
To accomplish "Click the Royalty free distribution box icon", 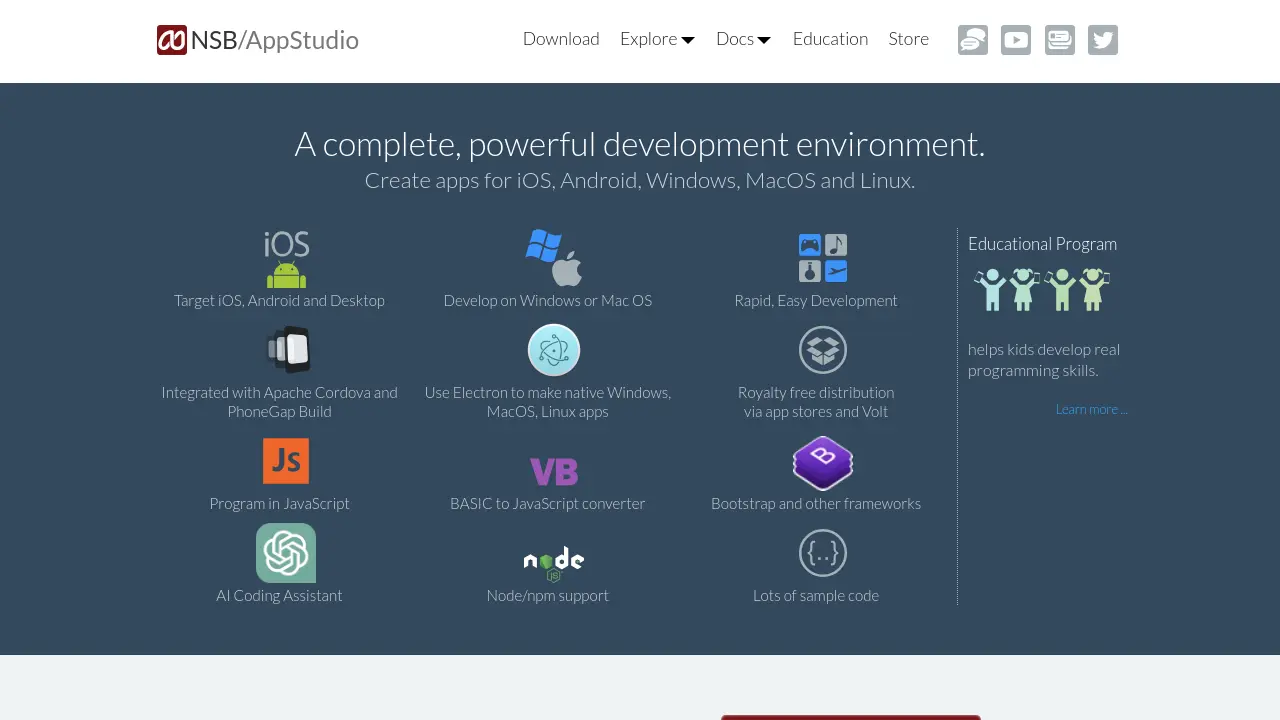I will click(x=823, y=350).
